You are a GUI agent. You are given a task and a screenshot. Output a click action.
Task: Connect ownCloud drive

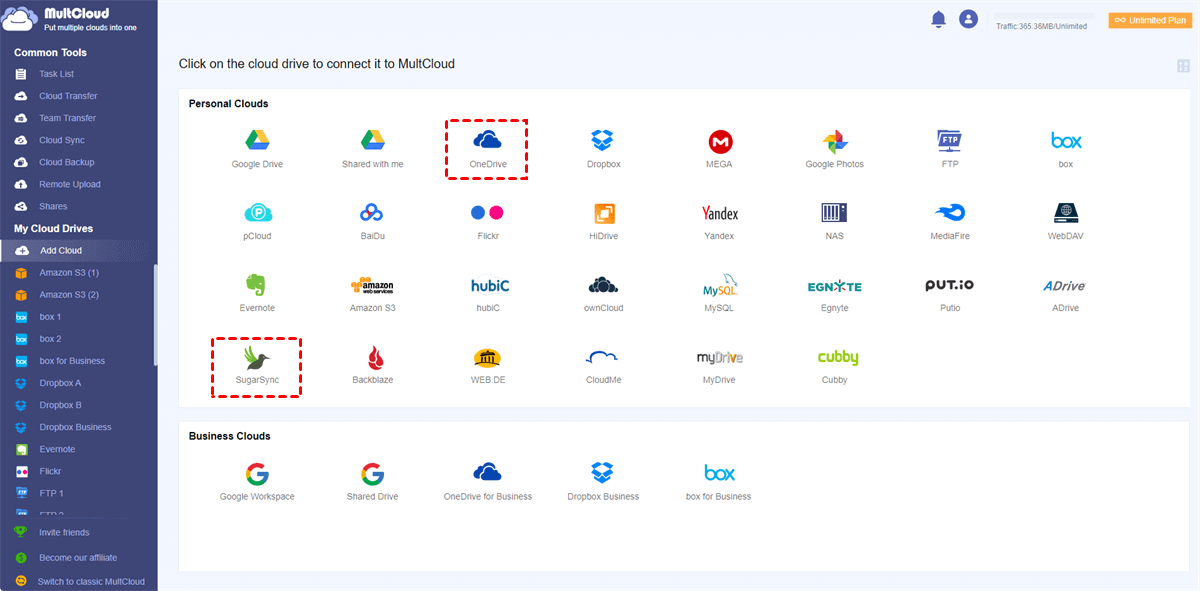click(x=603, y=293)
